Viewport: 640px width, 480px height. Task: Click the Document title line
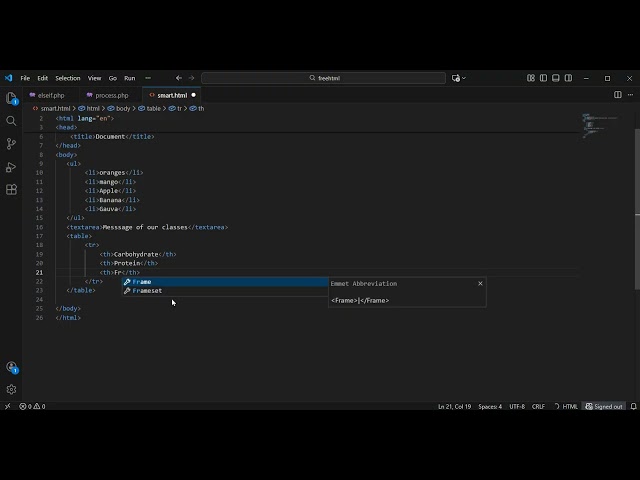[x=112, y=136]
